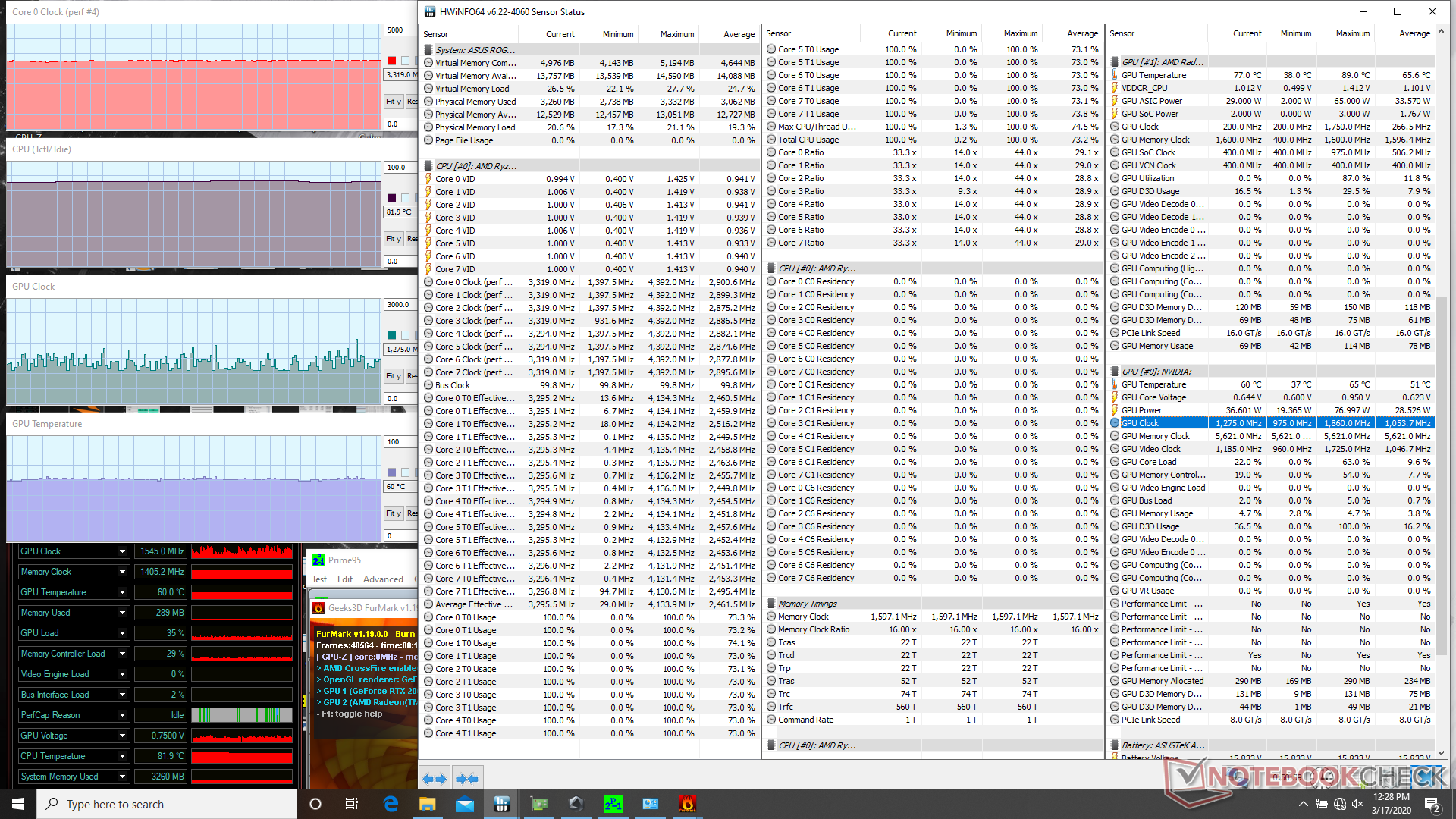Click the HWiNFO taskbar icon
The image size is (1456, 819).
point(501,804)
